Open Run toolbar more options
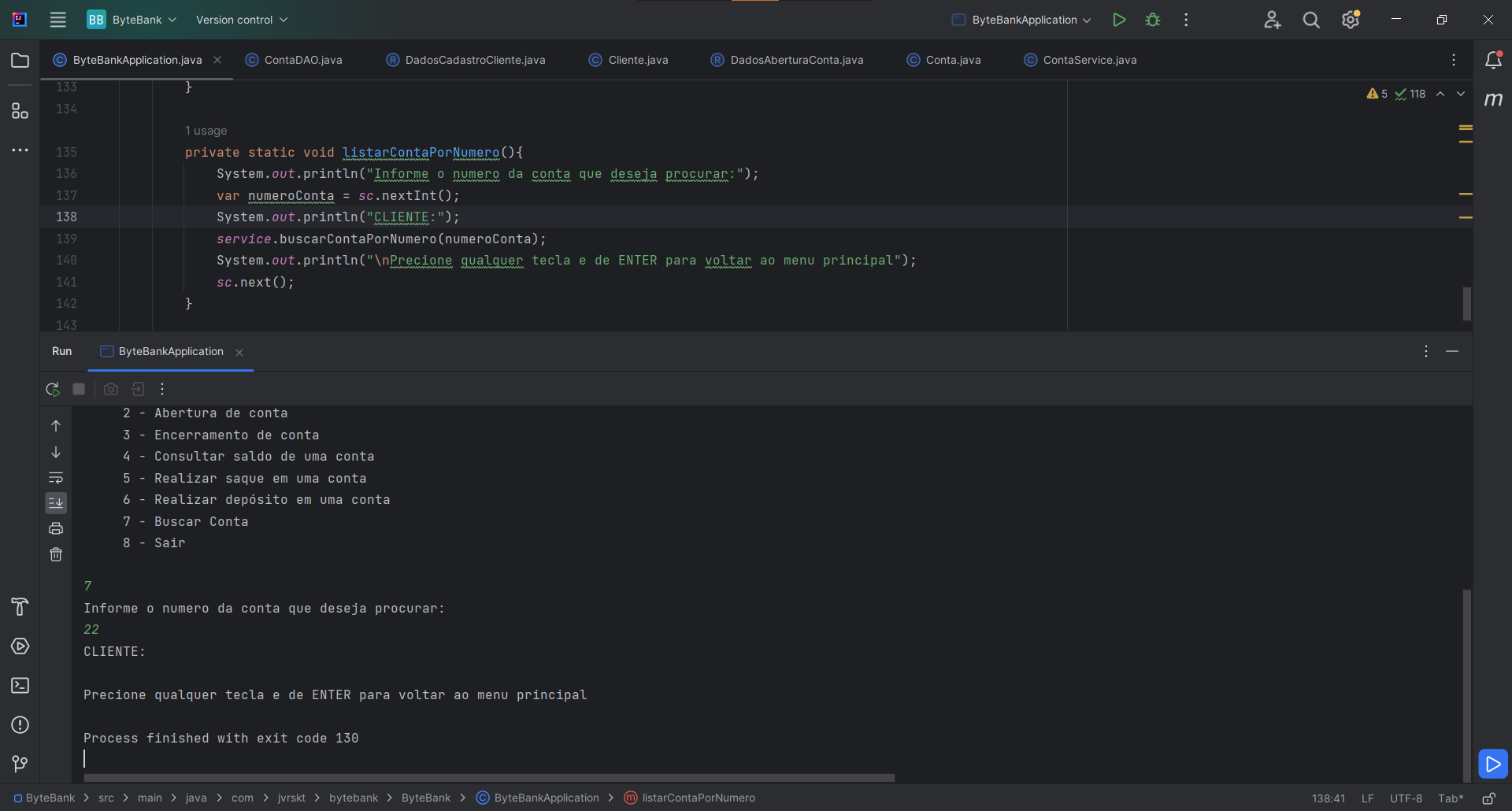The width and height of the screenshot is (1512, 811). click(x=162, y=389)
